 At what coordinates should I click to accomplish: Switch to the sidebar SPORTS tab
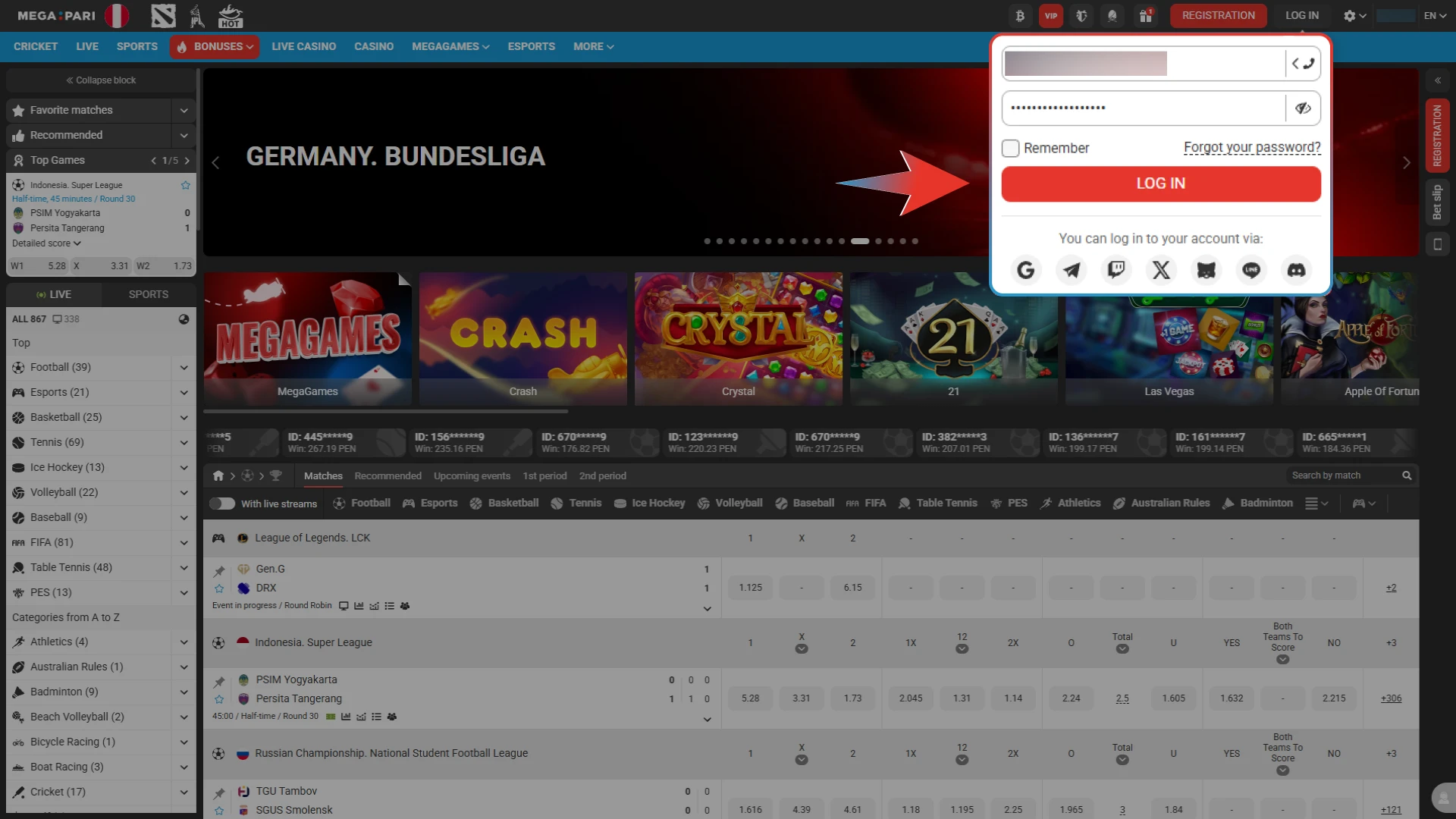pos(149,294)
